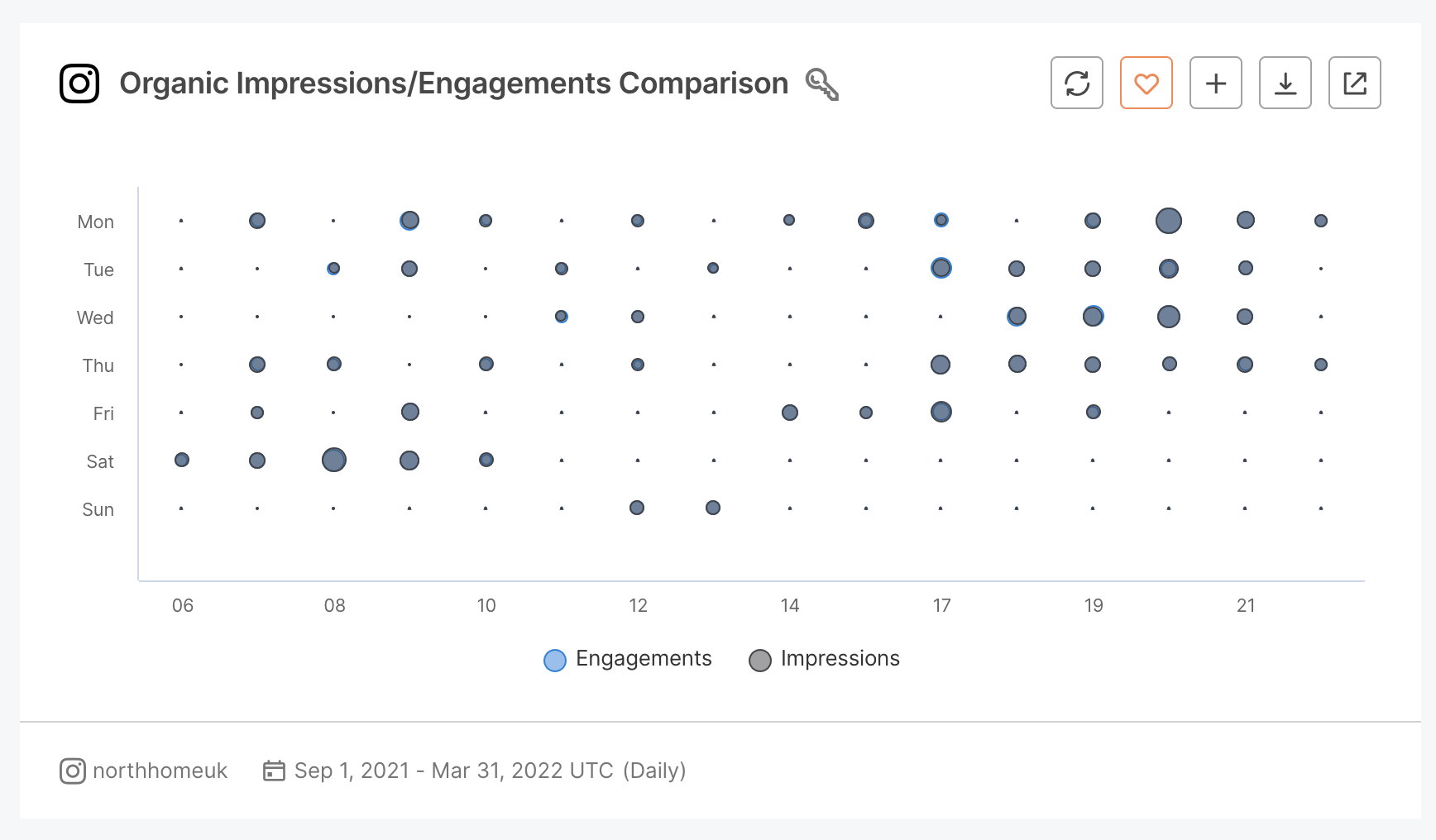
Task: Click the big Saturday bubble at 08:00
Action: click(333, 461)
